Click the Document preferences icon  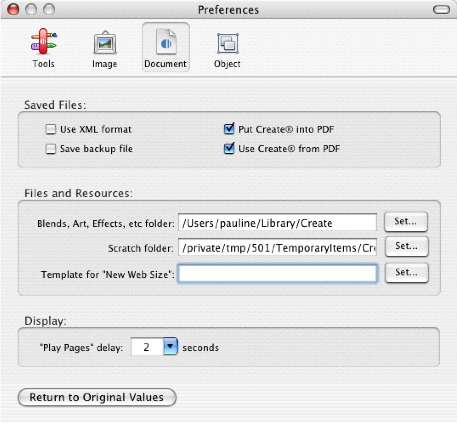tap(166, 42)
